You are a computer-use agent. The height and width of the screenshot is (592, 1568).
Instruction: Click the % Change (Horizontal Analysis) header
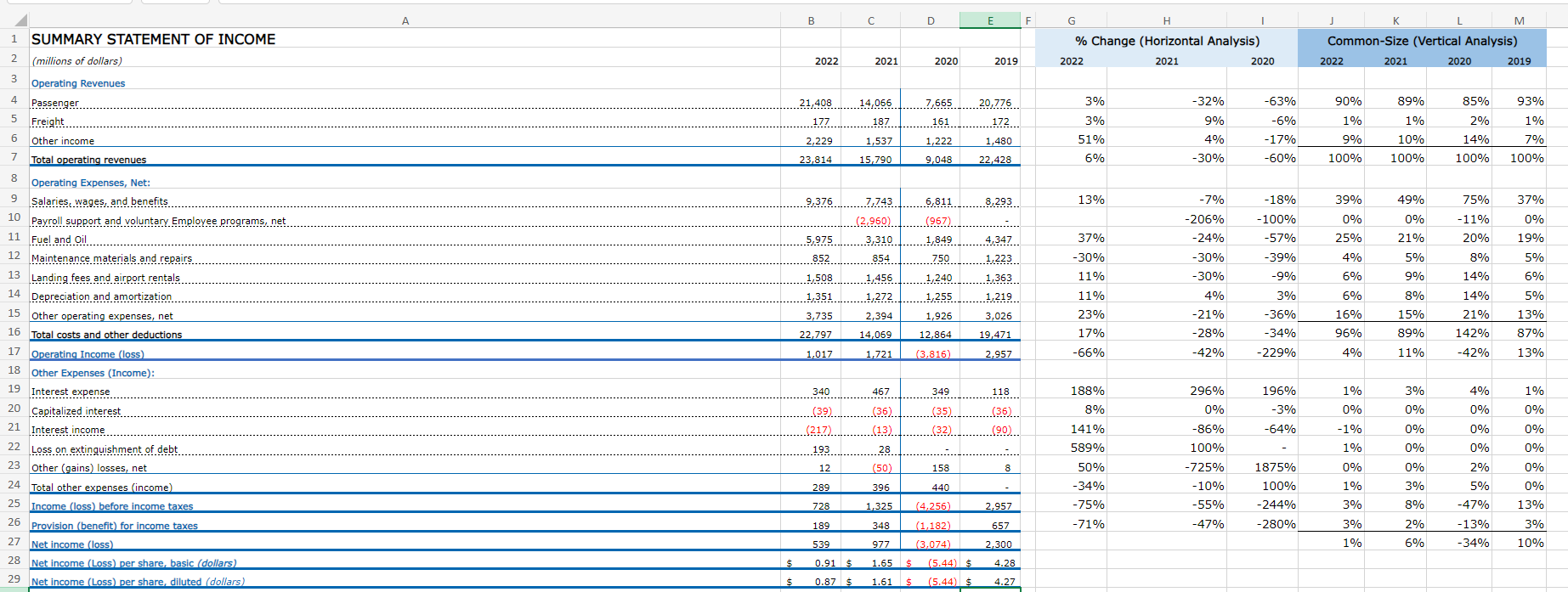point(1167,41)
